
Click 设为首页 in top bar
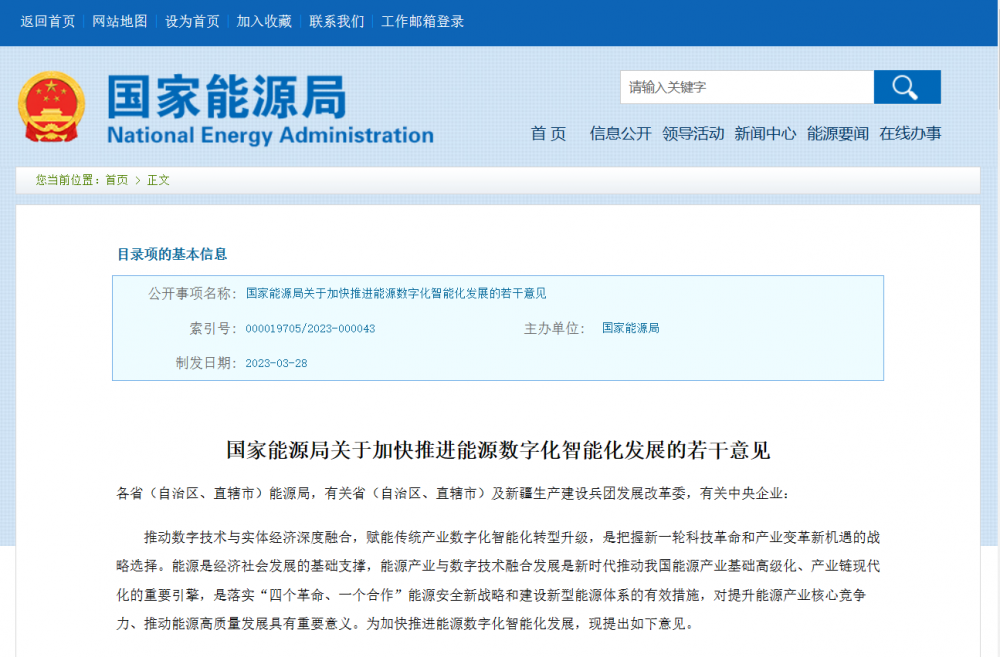click(x=192, y=21)
